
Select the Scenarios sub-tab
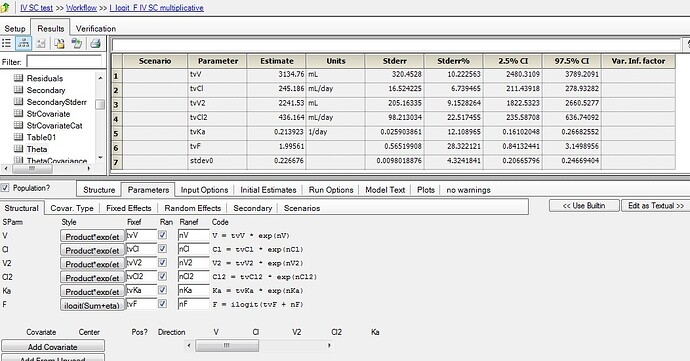click(302, 208)
